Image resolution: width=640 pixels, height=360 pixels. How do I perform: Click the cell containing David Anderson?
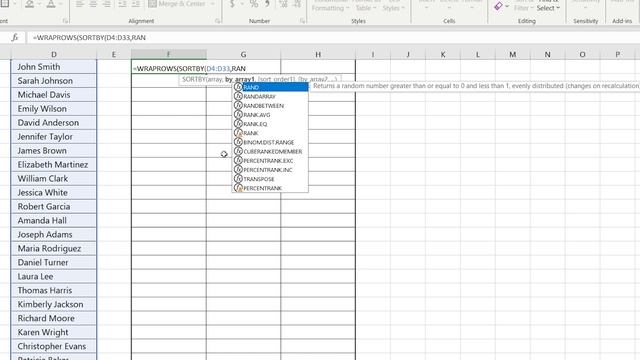point(53,122)
